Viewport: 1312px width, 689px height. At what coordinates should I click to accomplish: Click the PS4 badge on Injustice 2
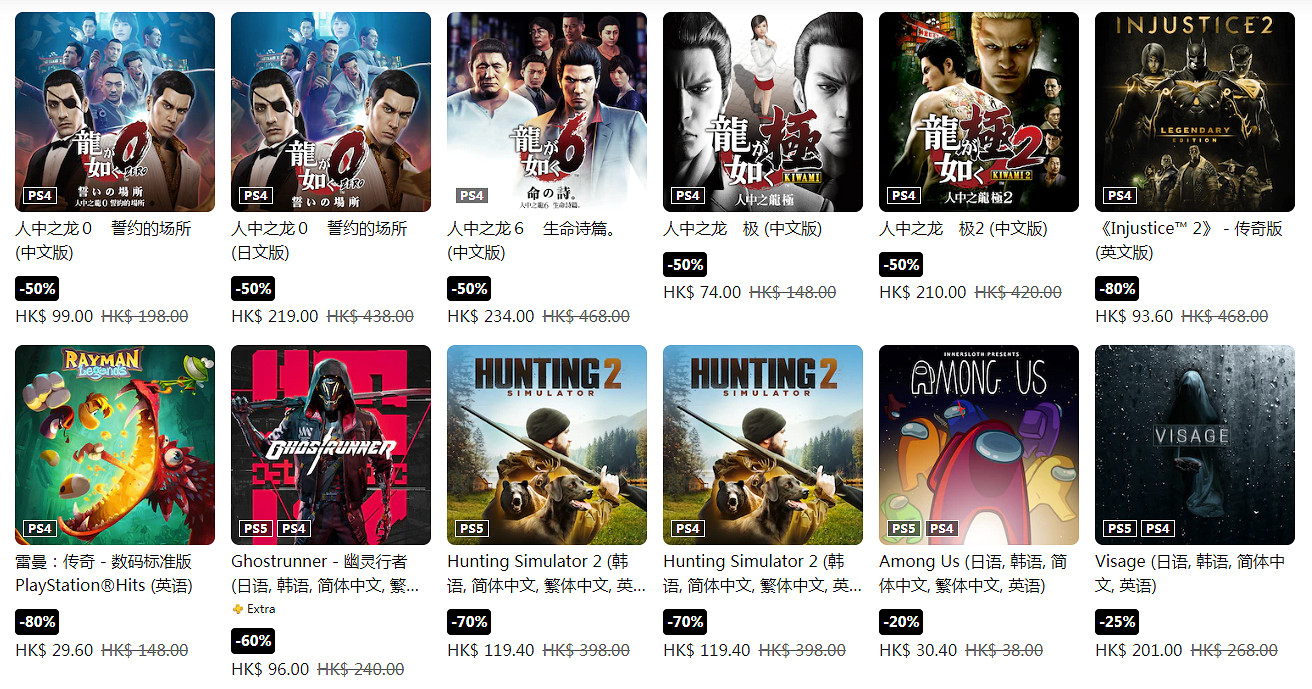pos(1120,195)
